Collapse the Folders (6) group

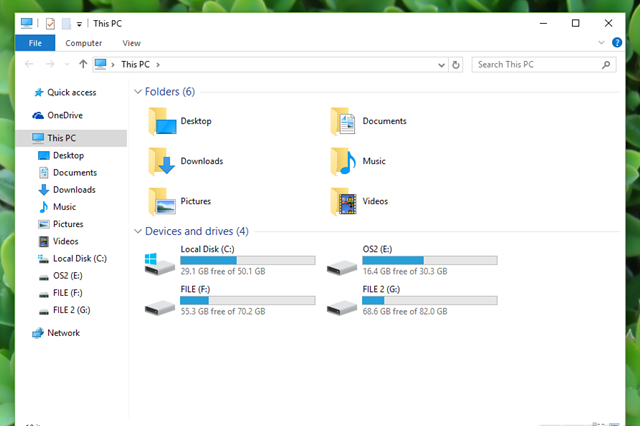click(137, 92)
